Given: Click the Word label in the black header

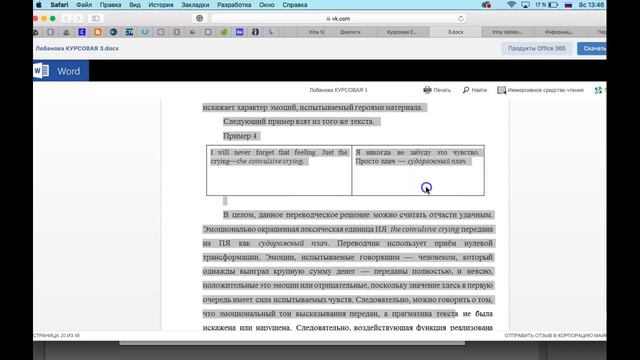Looking at the screenshot, I should coord(69,71).
